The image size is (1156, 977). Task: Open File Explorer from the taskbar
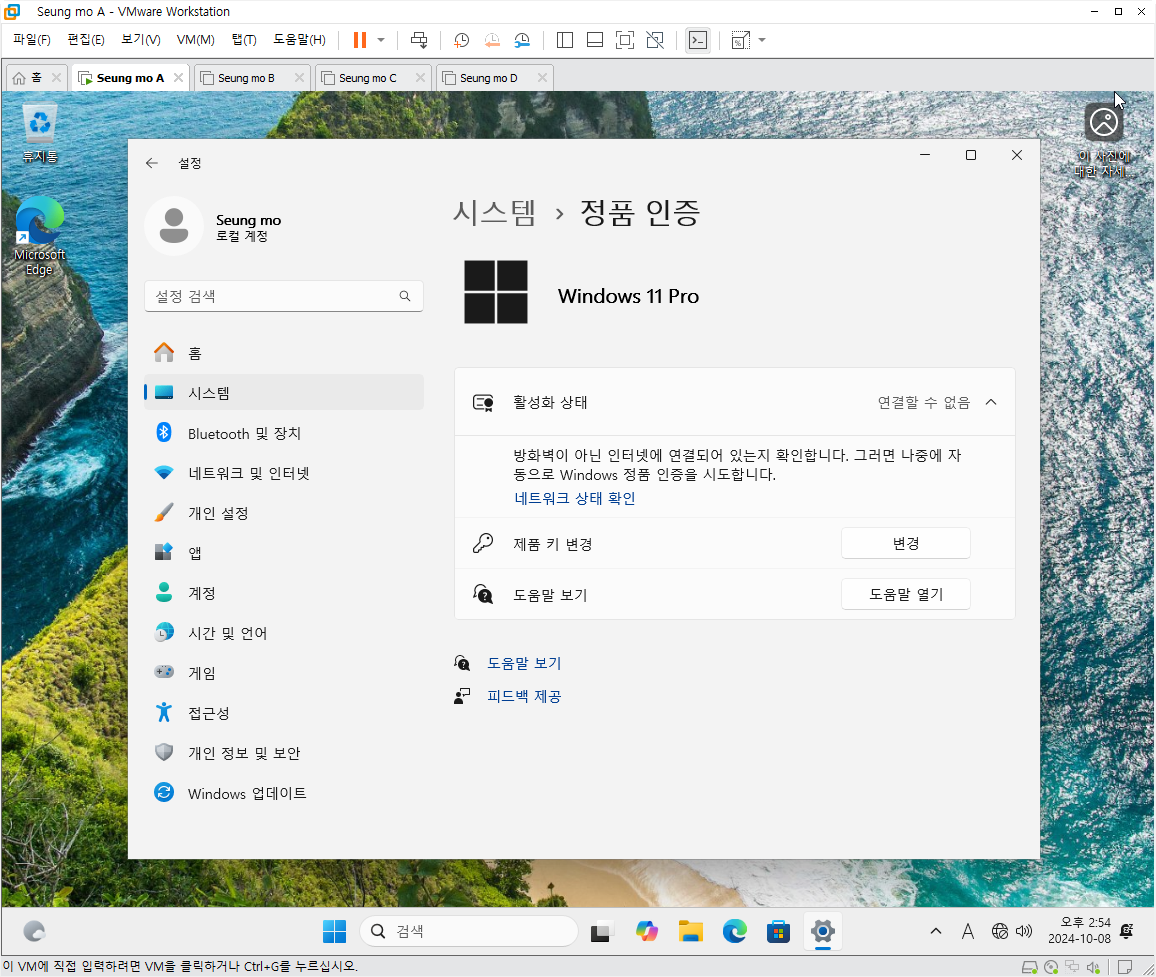coord(691,931)
